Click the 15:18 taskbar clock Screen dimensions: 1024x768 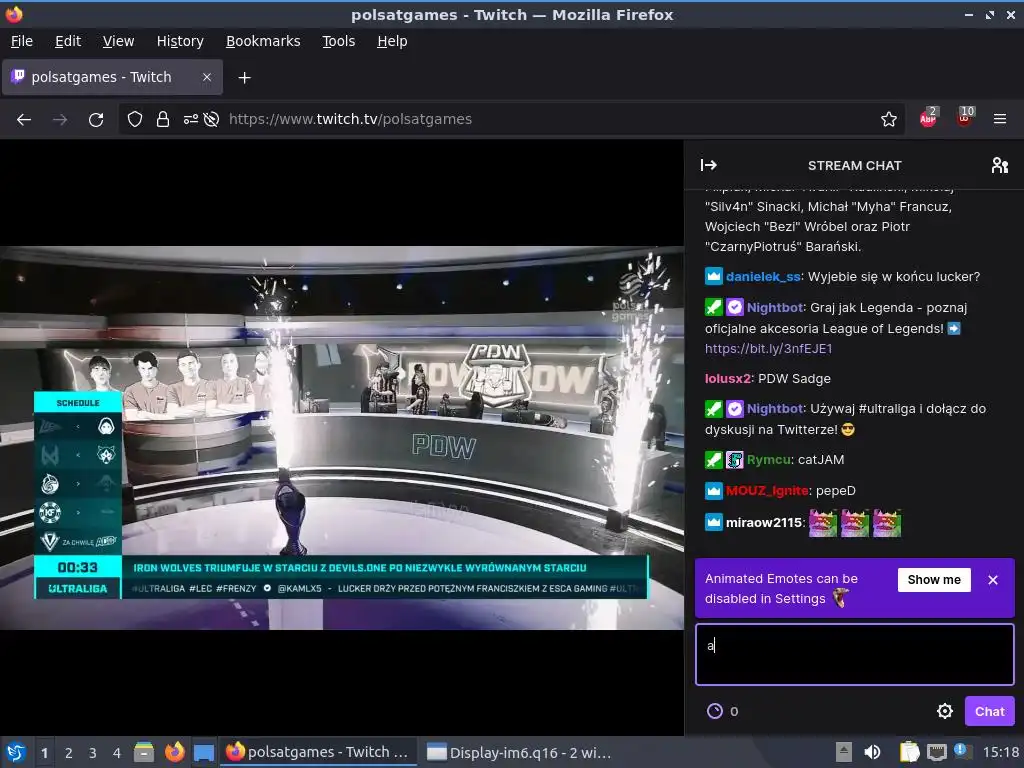click(1000, 752)
